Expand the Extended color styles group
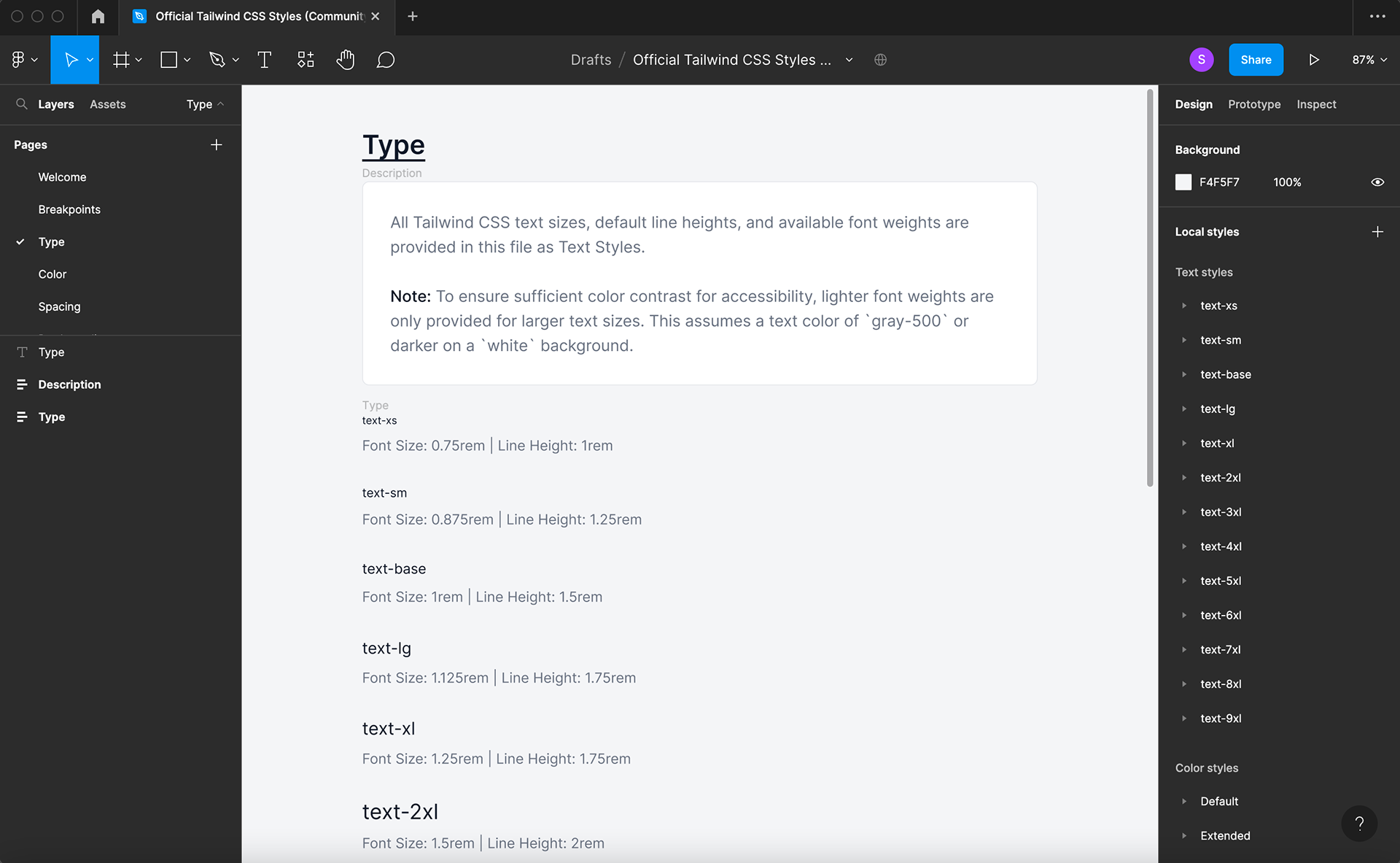Viewport: 1400px width, 863px height. tap(1184, 836)
